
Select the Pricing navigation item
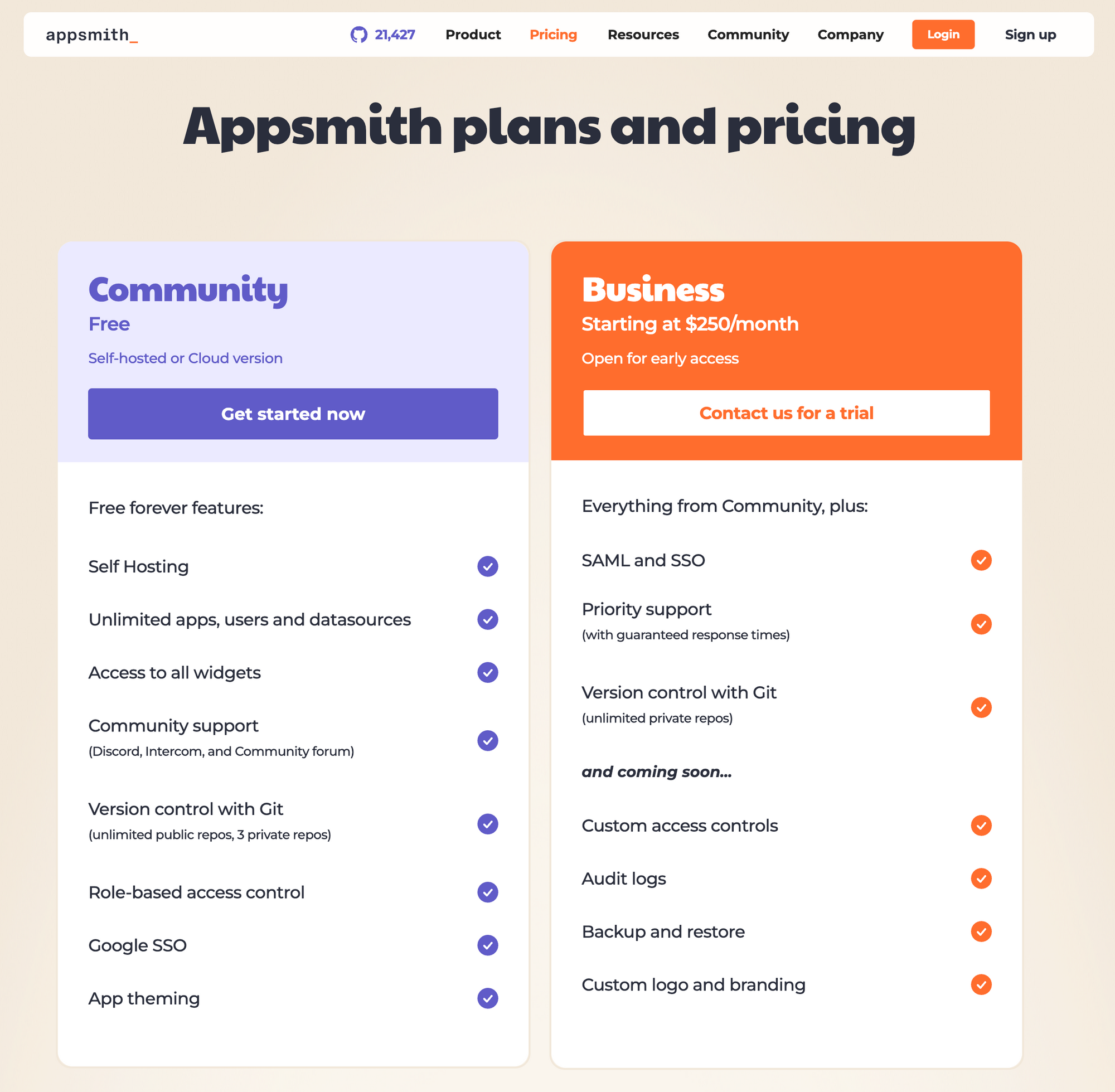(553, 35)
